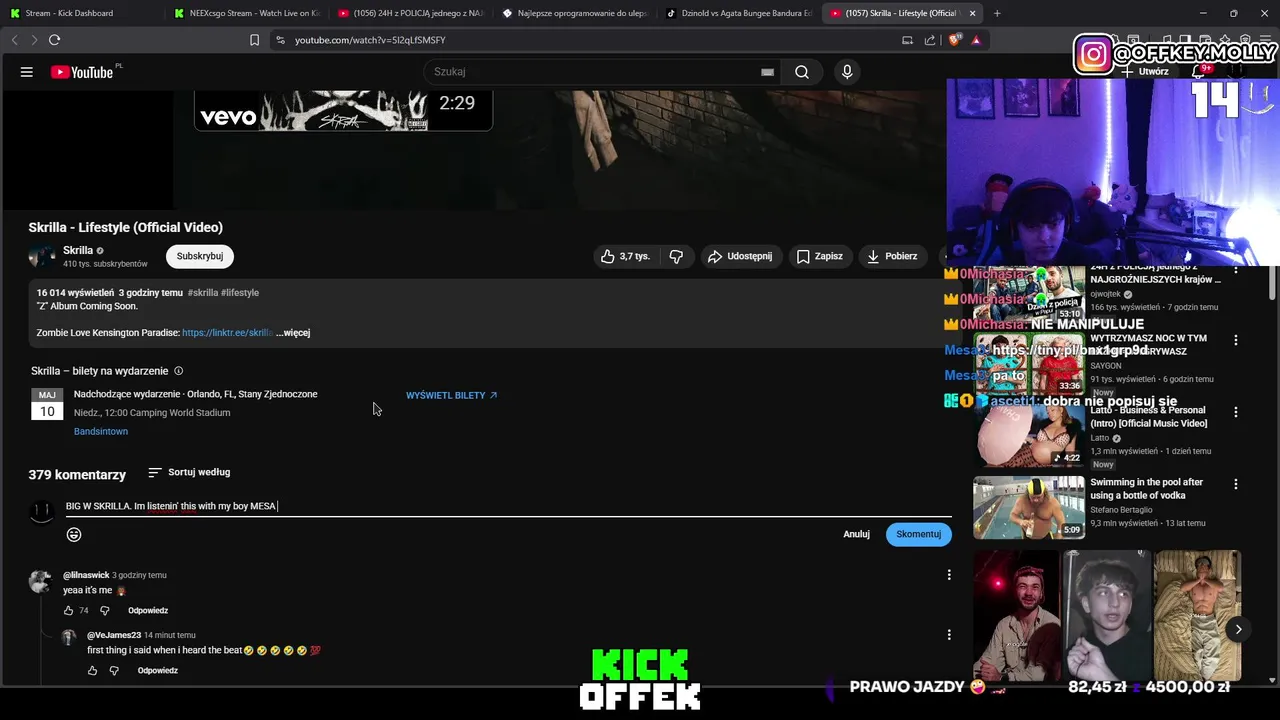Open Sortuj według sort dropdown
Screen dimensions: 1280x720
pos(189,472)
